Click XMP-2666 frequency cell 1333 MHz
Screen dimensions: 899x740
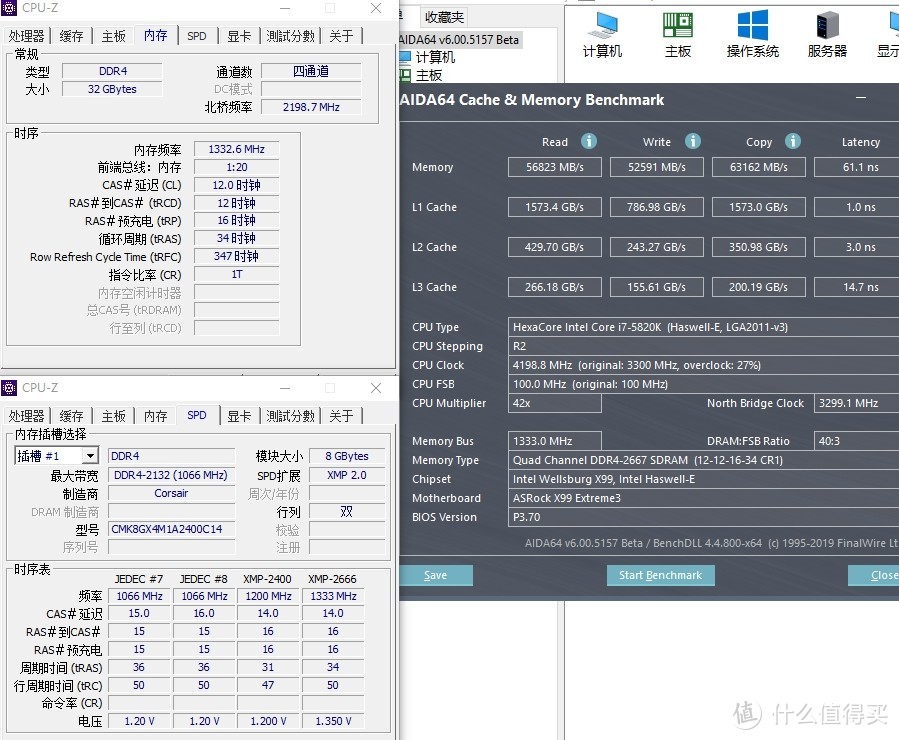[333, 596]
